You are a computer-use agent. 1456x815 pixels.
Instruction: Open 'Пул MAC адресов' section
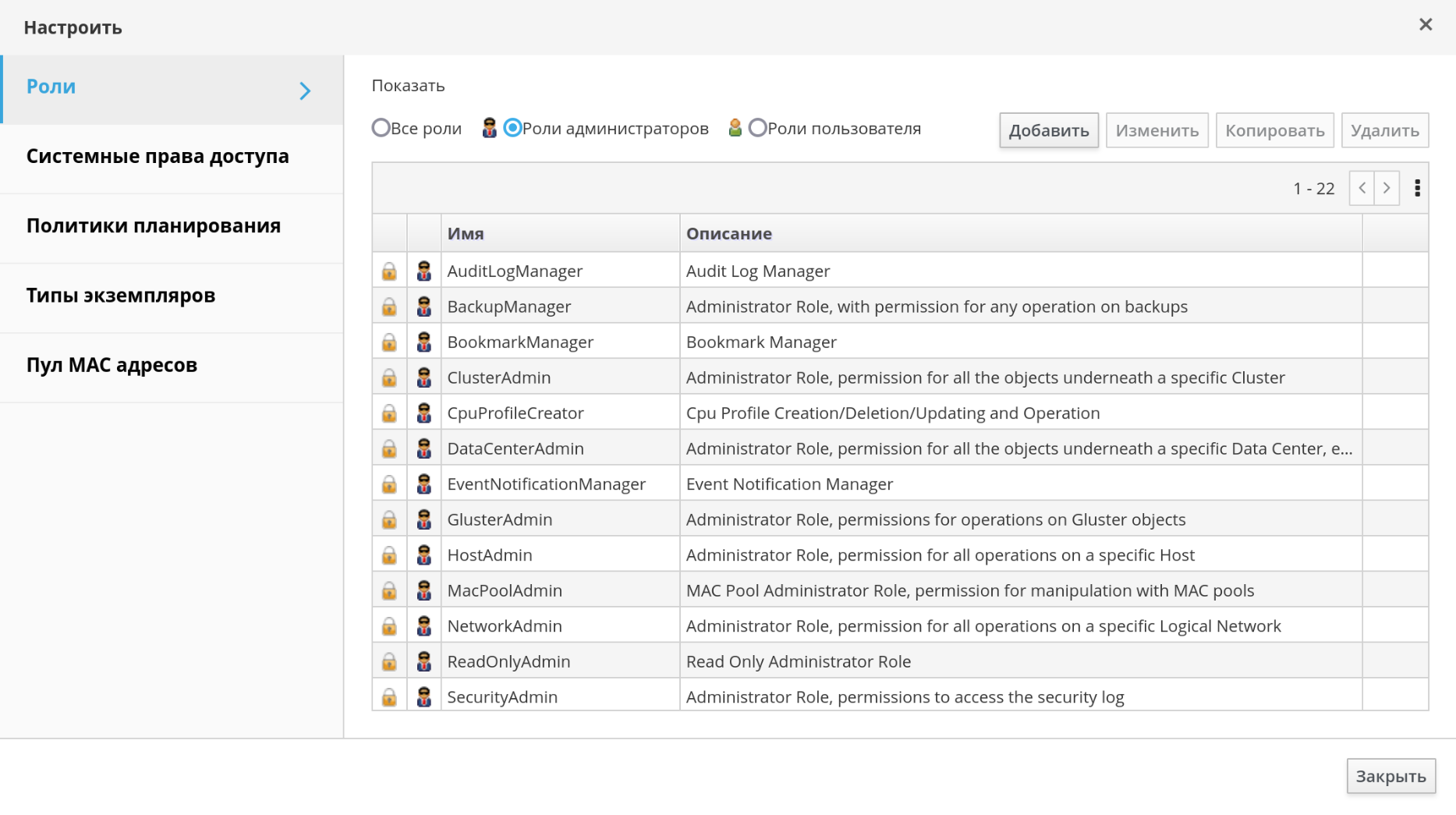click(x=112, y=365)
